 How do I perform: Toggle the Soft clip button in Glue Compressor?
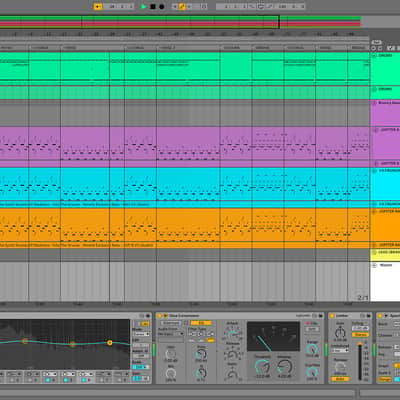point(312,329)
